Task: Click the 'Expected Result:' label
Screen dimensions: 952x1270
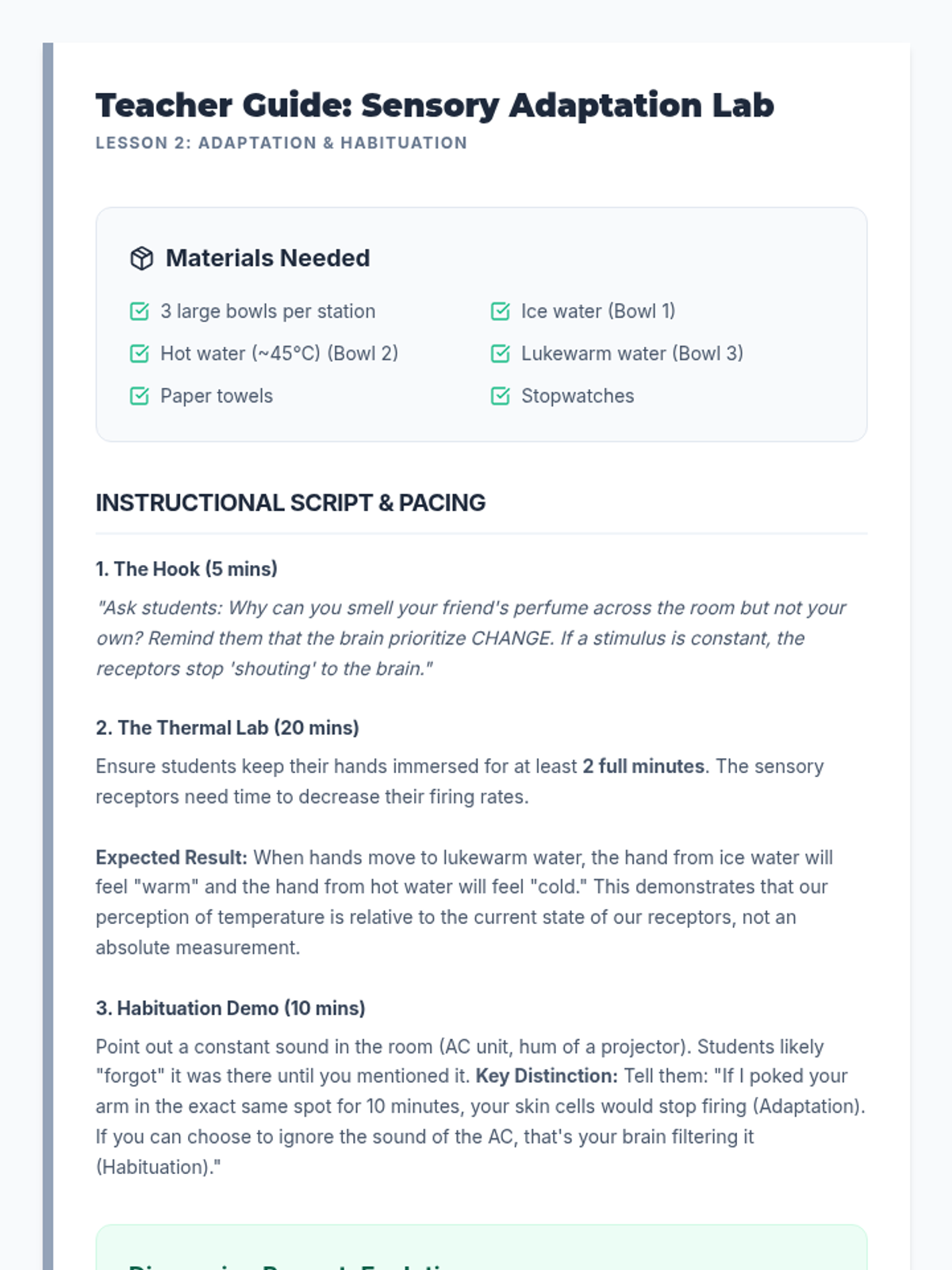Action: point(171,857)
